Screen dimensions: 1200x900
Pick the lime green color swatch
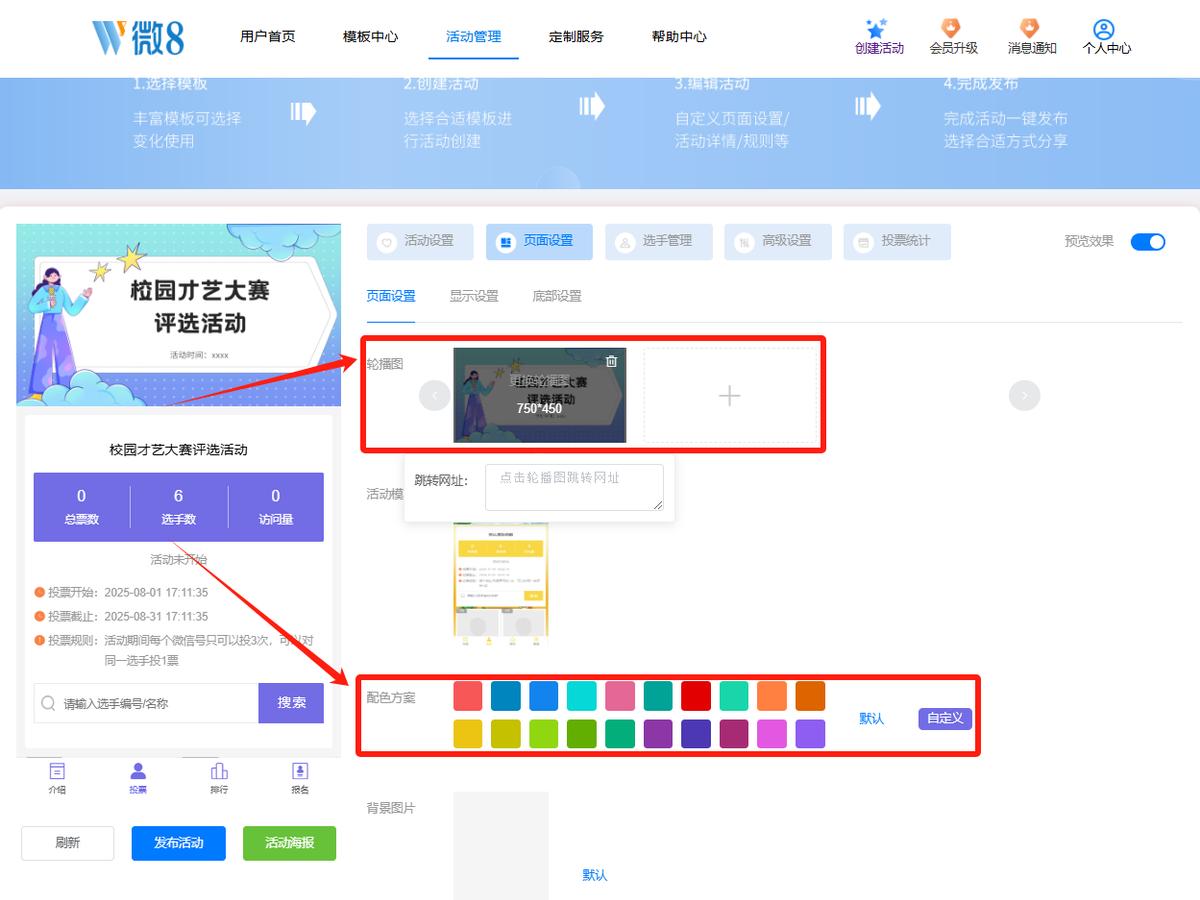[x=544, y=734]
